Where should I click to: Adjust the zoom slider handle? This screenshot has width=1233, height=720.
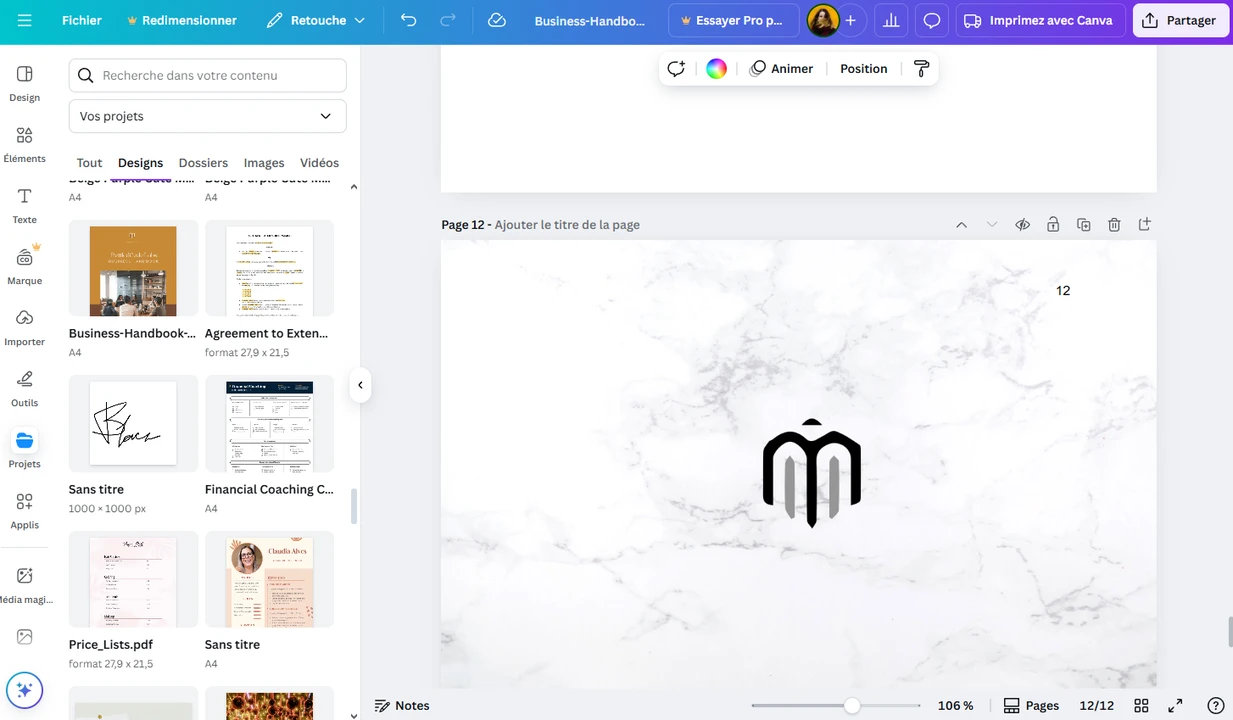click(x=851, y=705)
